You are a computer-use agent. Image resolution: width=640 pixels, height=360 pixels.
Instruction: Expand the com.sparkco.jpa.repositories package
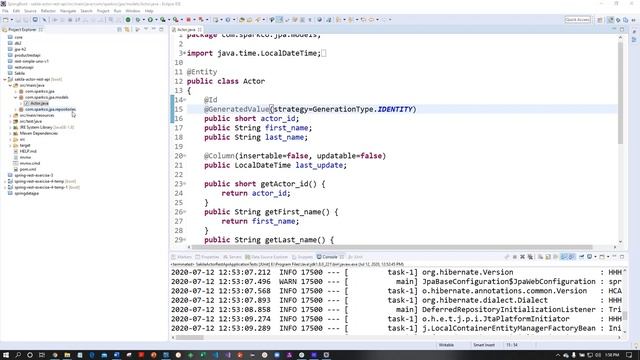point(16,109)
